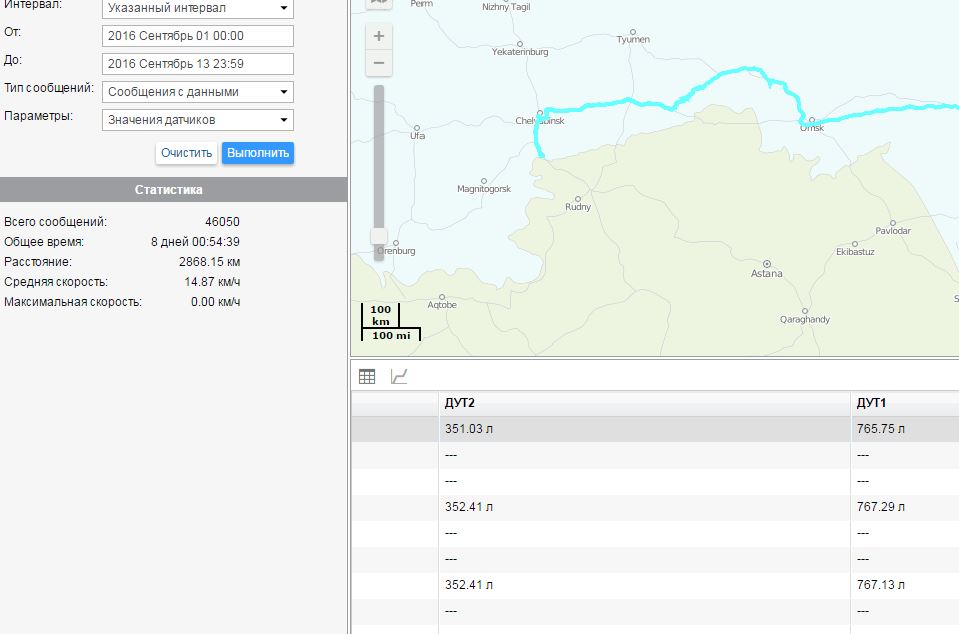The width and height of the screenshot is (959, 634).
Task: Open the Интервал dropdown
Action: click(x=198, y=8)
